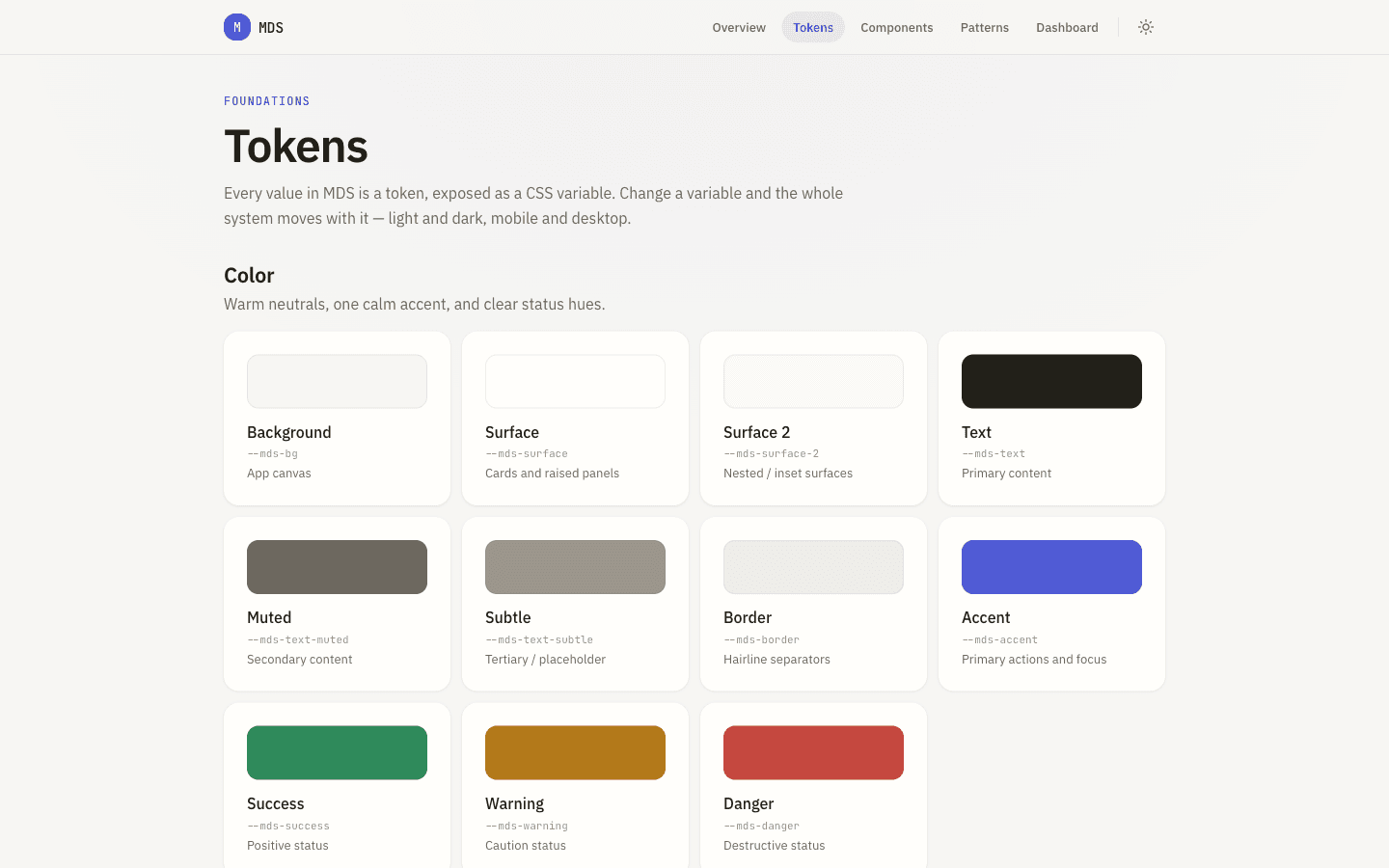Click the Border color swatch
Screen dimensions: 1389x868
813,567
